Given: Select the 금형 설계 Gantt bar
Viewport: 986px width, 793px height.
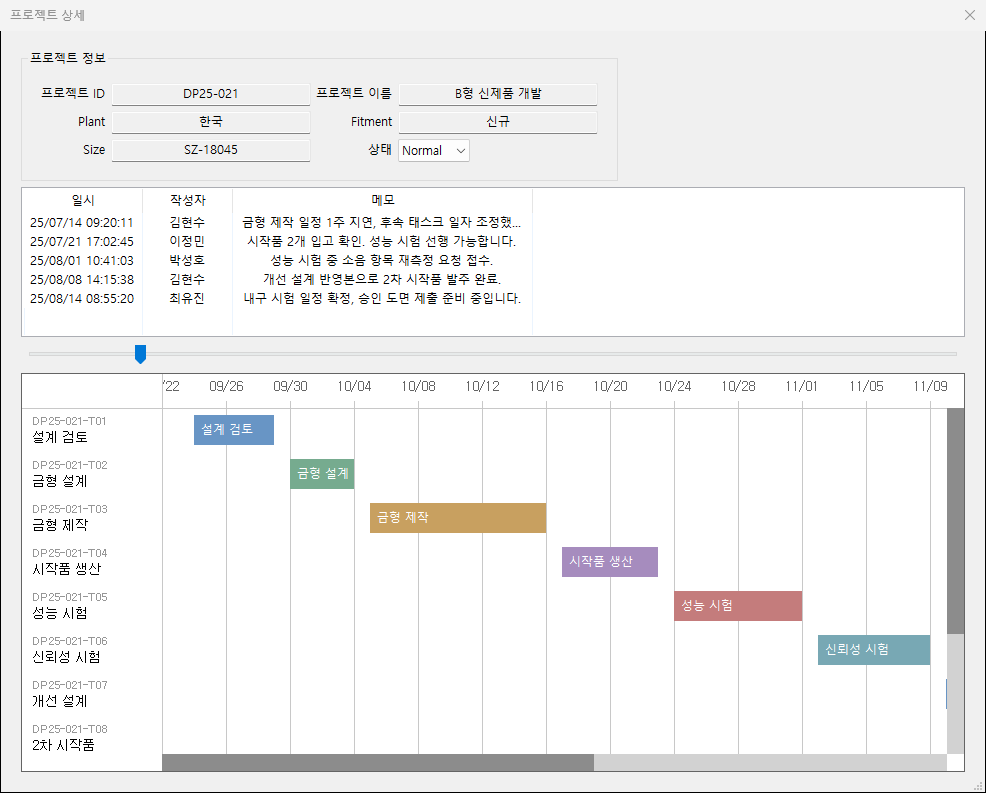Looking at the screenshot, I should [x=322, y=474].
